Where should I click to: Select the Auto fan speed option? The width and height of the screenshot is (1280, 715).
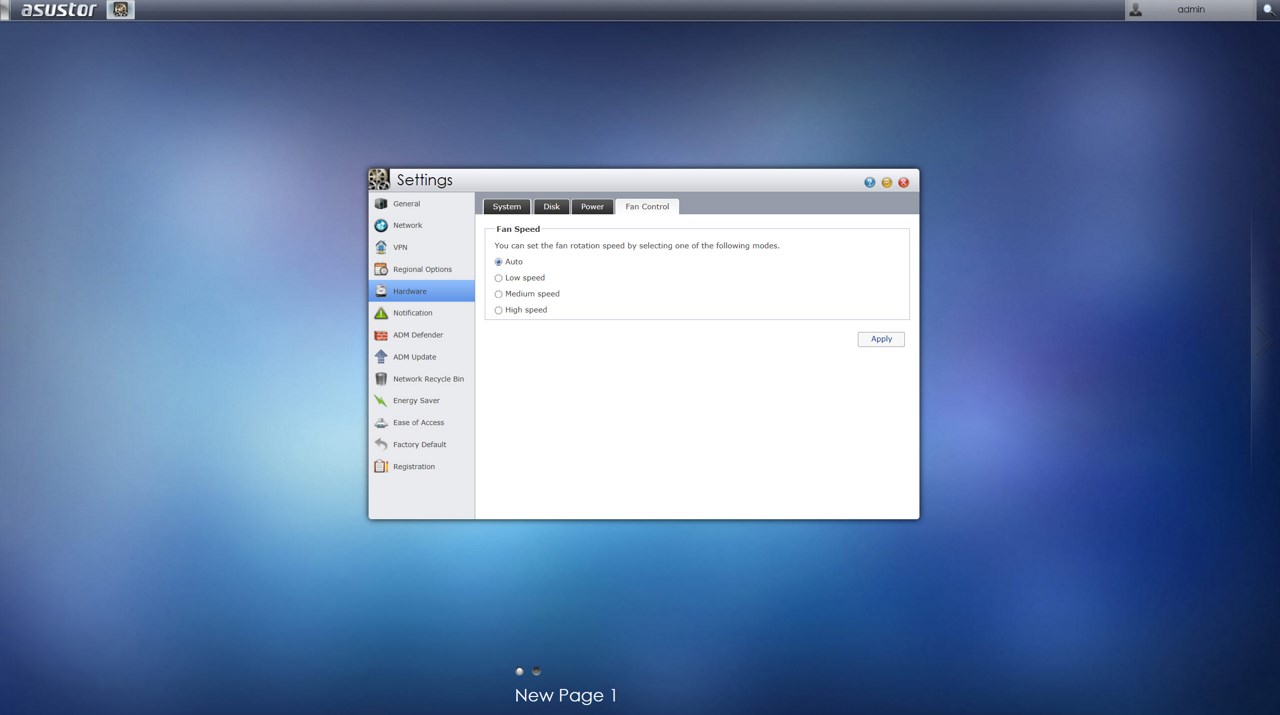click(499, 262)
